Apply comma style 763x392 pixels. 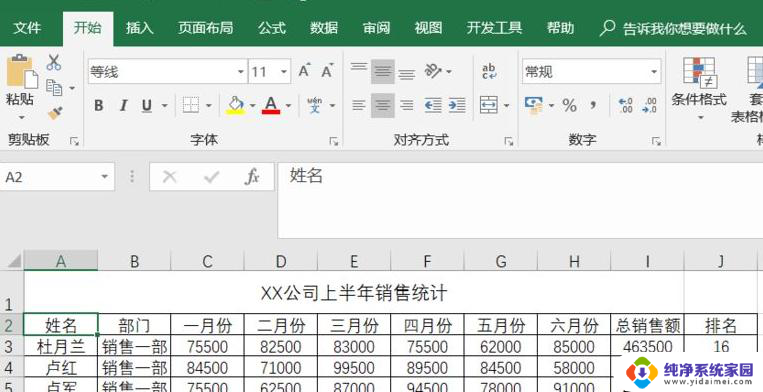coord(593,105)
